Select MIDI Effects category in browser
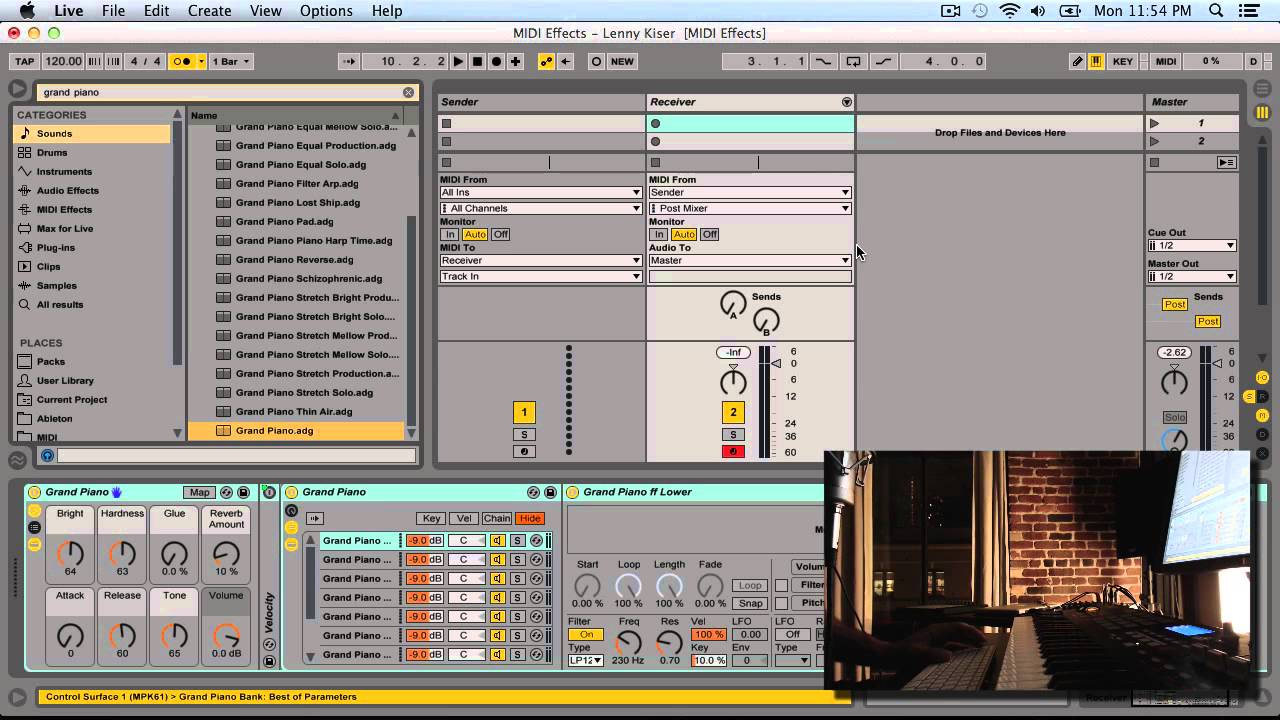 [93, 209]
